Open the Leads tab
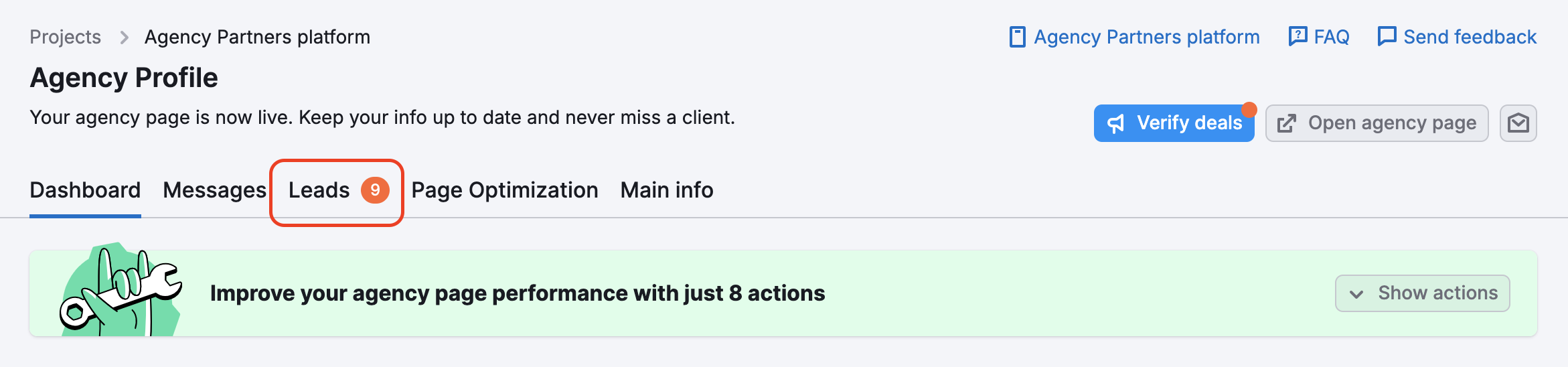Viewport: 1568px width, 367px height. [319, 190]
